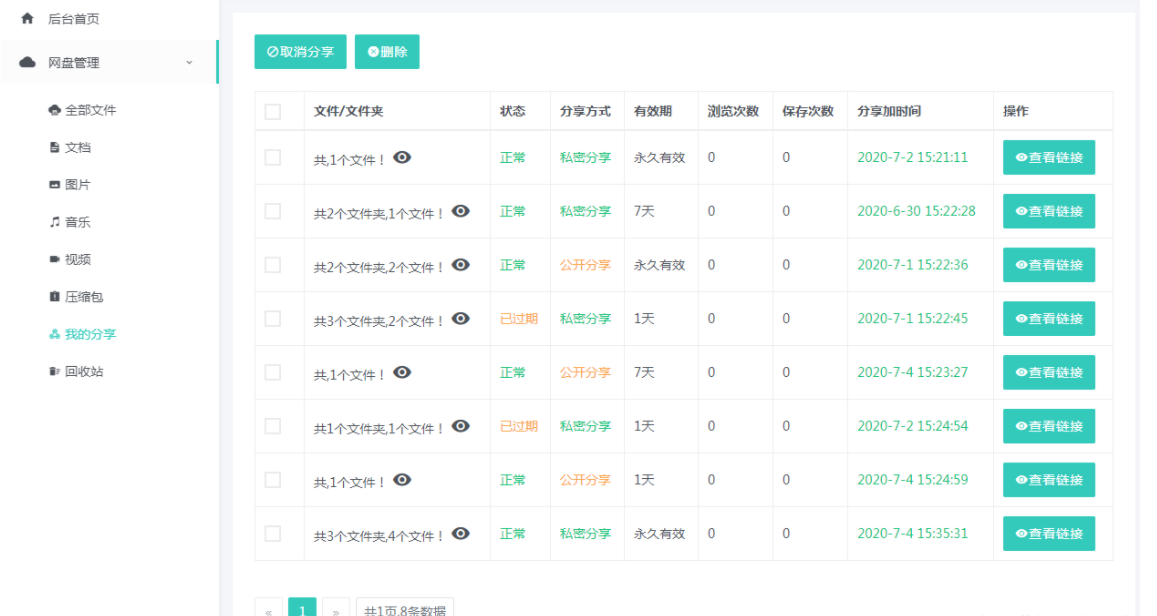Click the date 2020-6-30 15:22:28
Viewport: 1157px width, 616px height.
point(916,211)
